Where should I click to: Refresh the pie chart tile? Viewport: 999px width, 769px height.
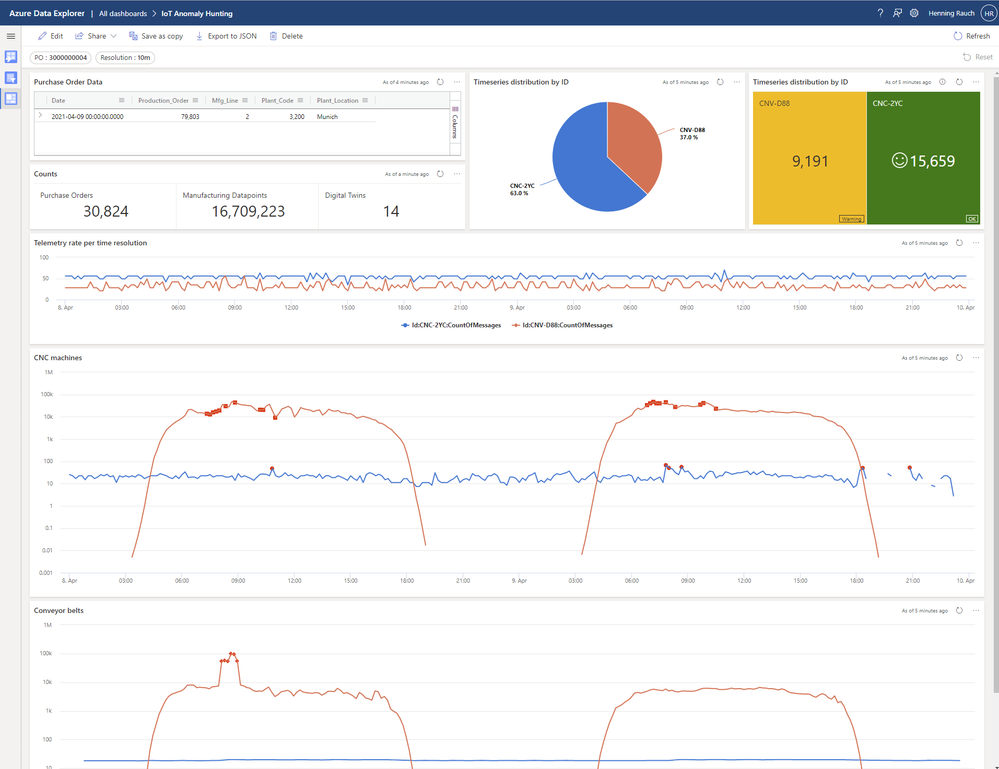(x=720, y=82)
